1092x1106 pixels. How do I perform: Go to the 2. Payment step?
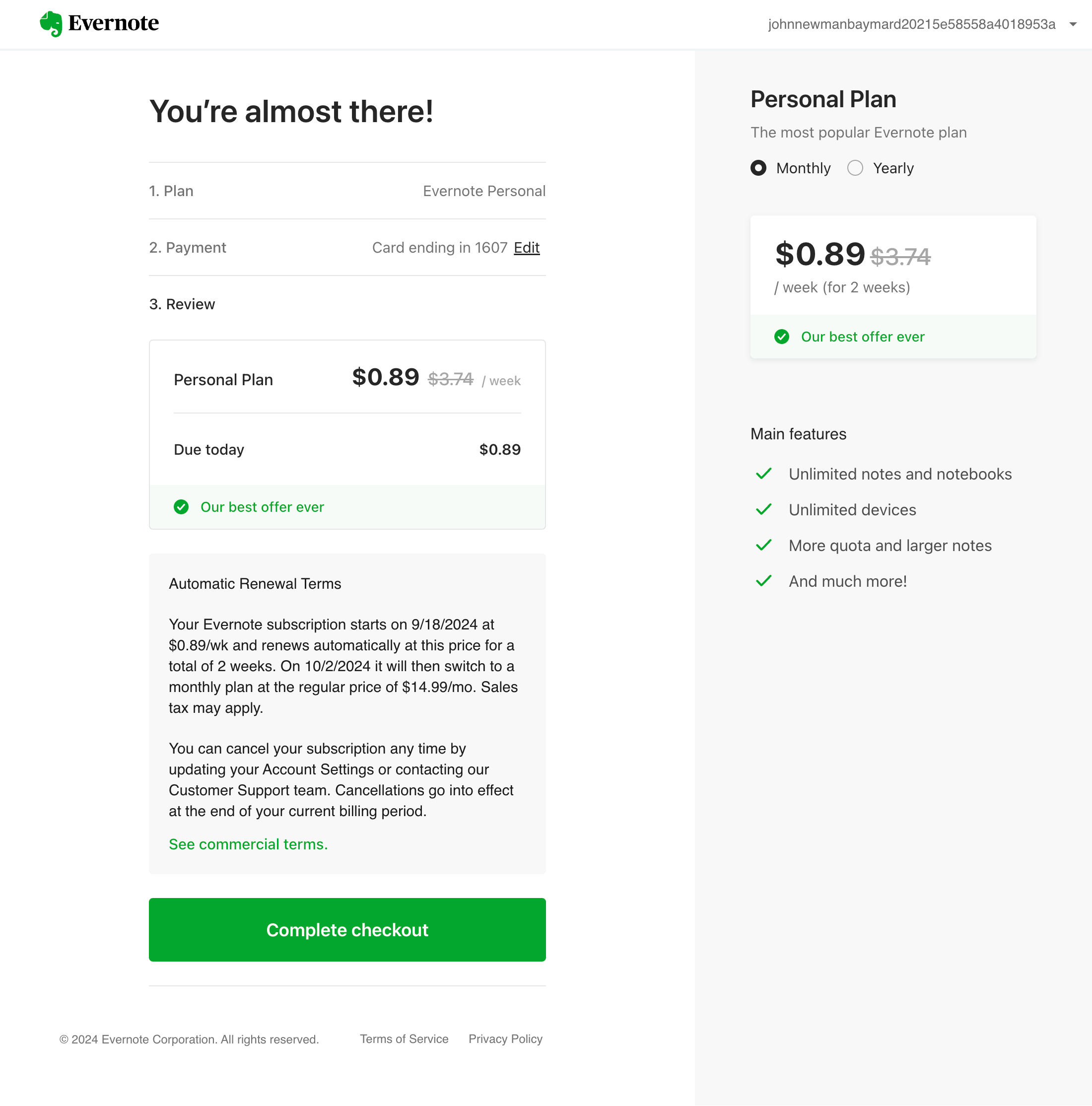point(187,247)
